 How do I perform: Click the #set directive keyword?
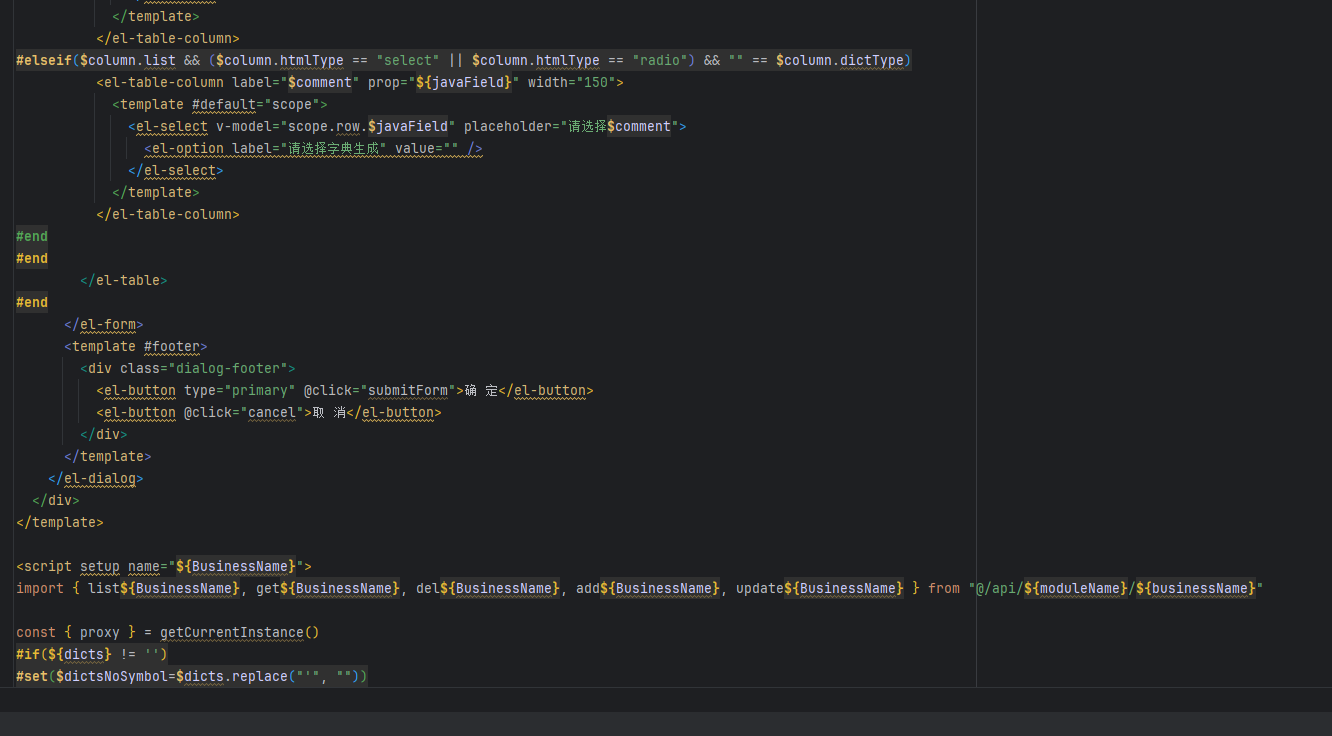click(x=32, y=677)
